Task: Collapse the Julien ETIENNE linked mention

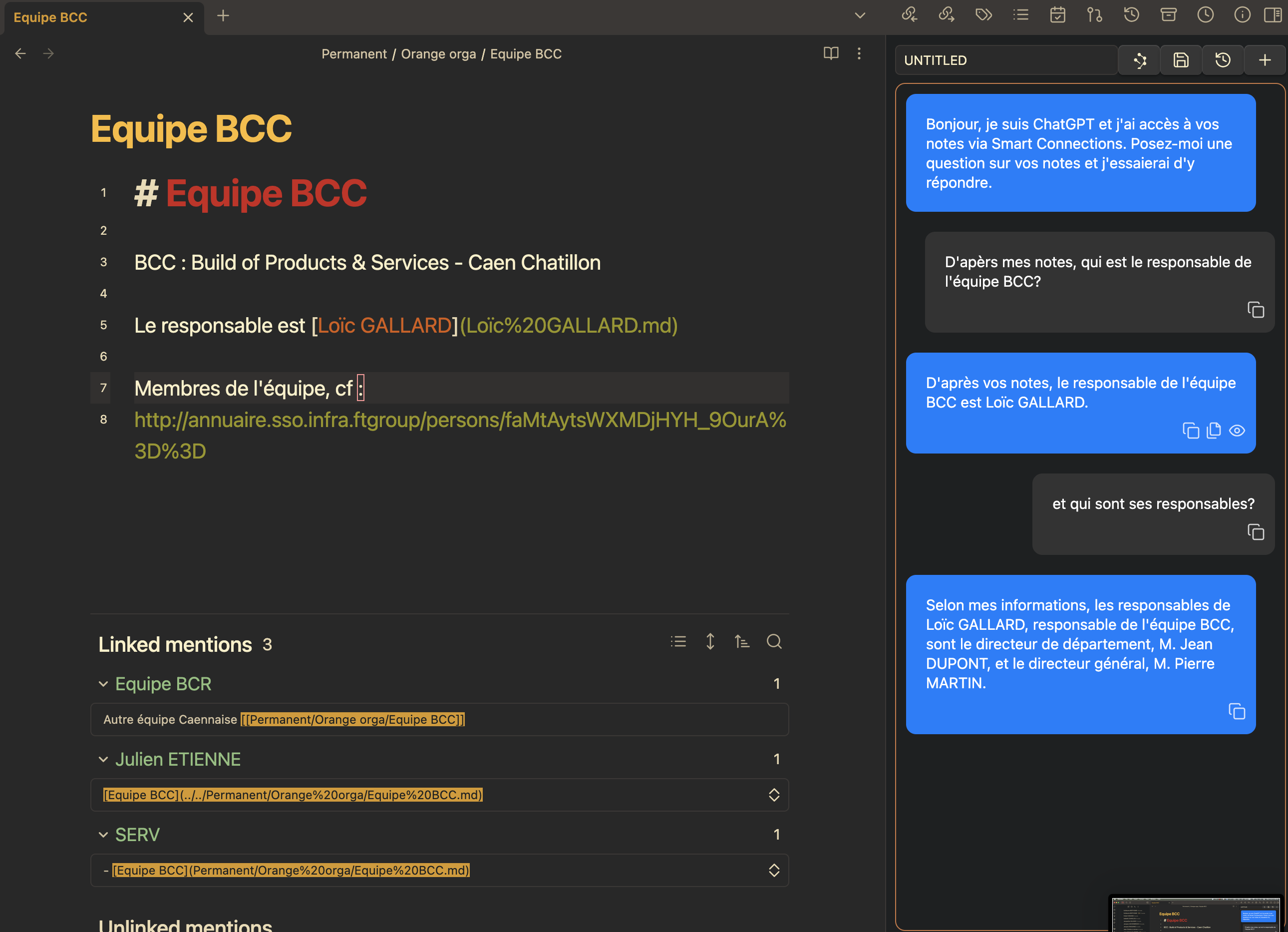Action: pyautogui.click(x=103, y=759)
